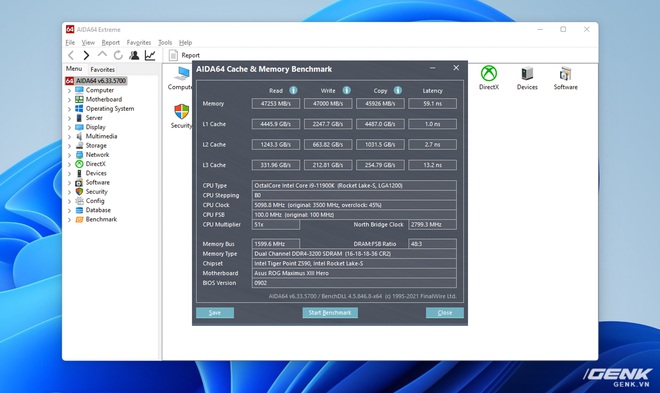Switch to the Favorites tab
The image size is (660, 393).
coord(102,69)
